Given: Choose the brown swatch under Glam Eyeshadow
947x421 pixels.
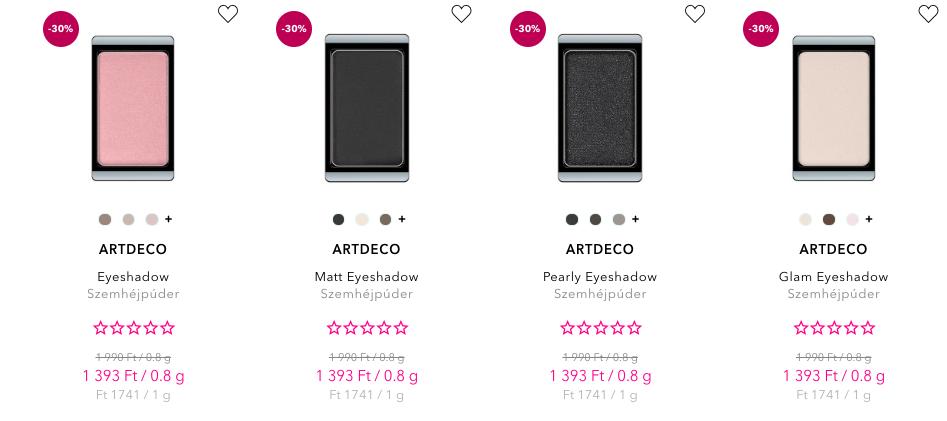Looking at the screenshot, I should pos(829,219).
